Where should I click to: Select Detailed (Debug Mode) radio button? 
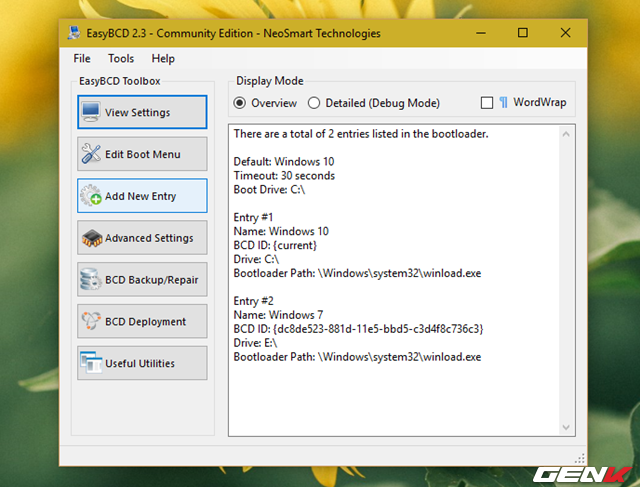[x=314, y=103]
